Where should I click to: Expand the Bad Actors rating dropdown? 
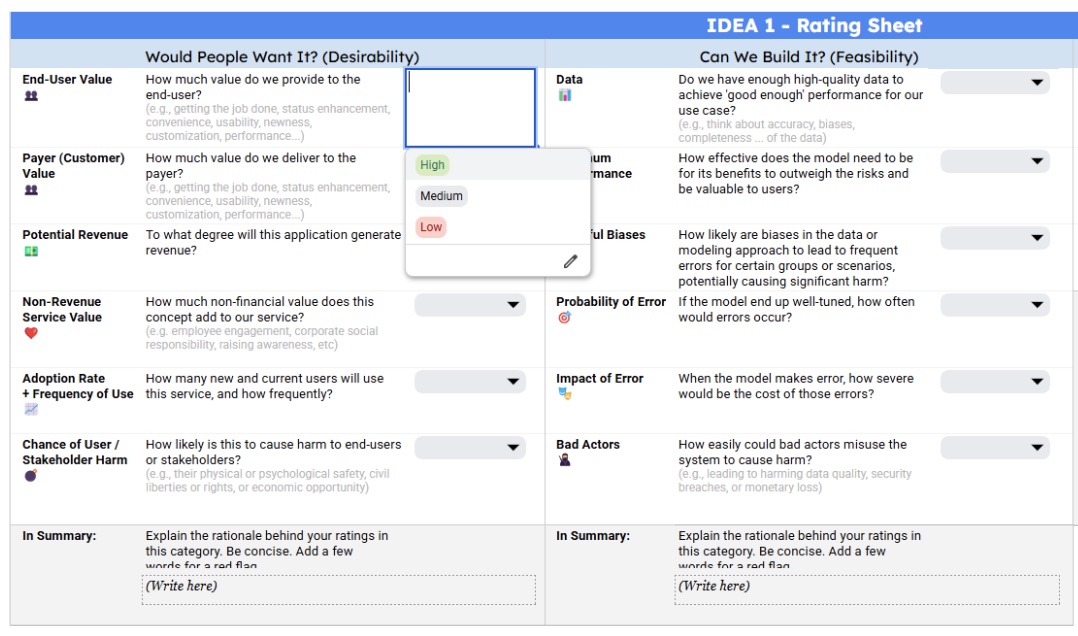(x=994, y=447)
